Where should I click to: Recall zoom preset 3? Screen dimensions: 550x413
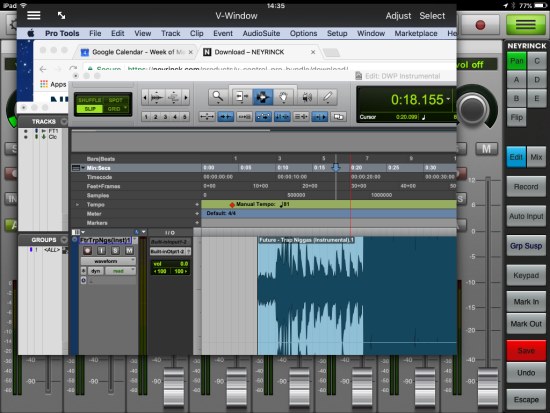[x=165, y=117]
